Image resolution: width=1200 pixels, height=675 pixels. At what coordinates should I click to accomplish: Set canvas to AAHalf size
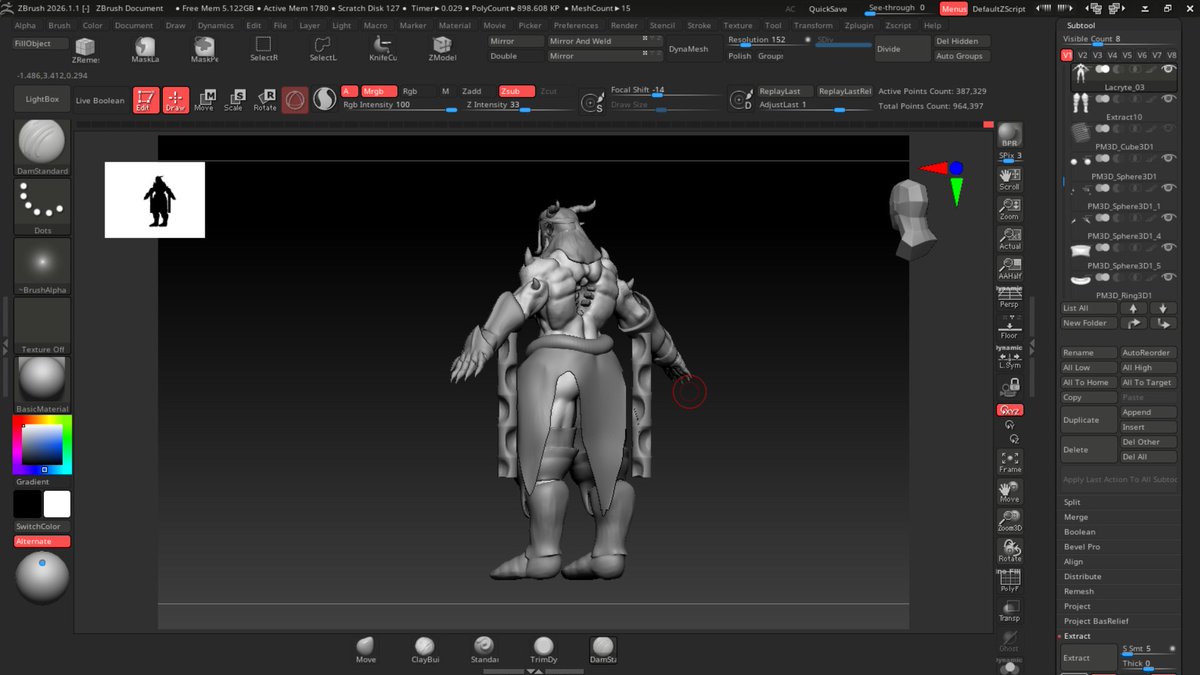1010,269
